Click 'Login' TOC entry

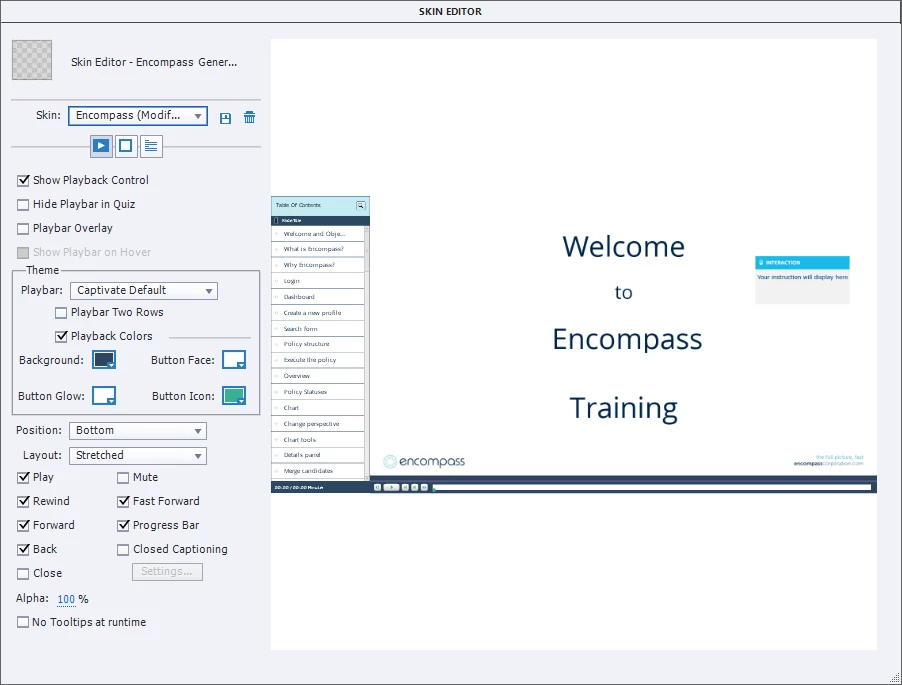pos(318,281)
